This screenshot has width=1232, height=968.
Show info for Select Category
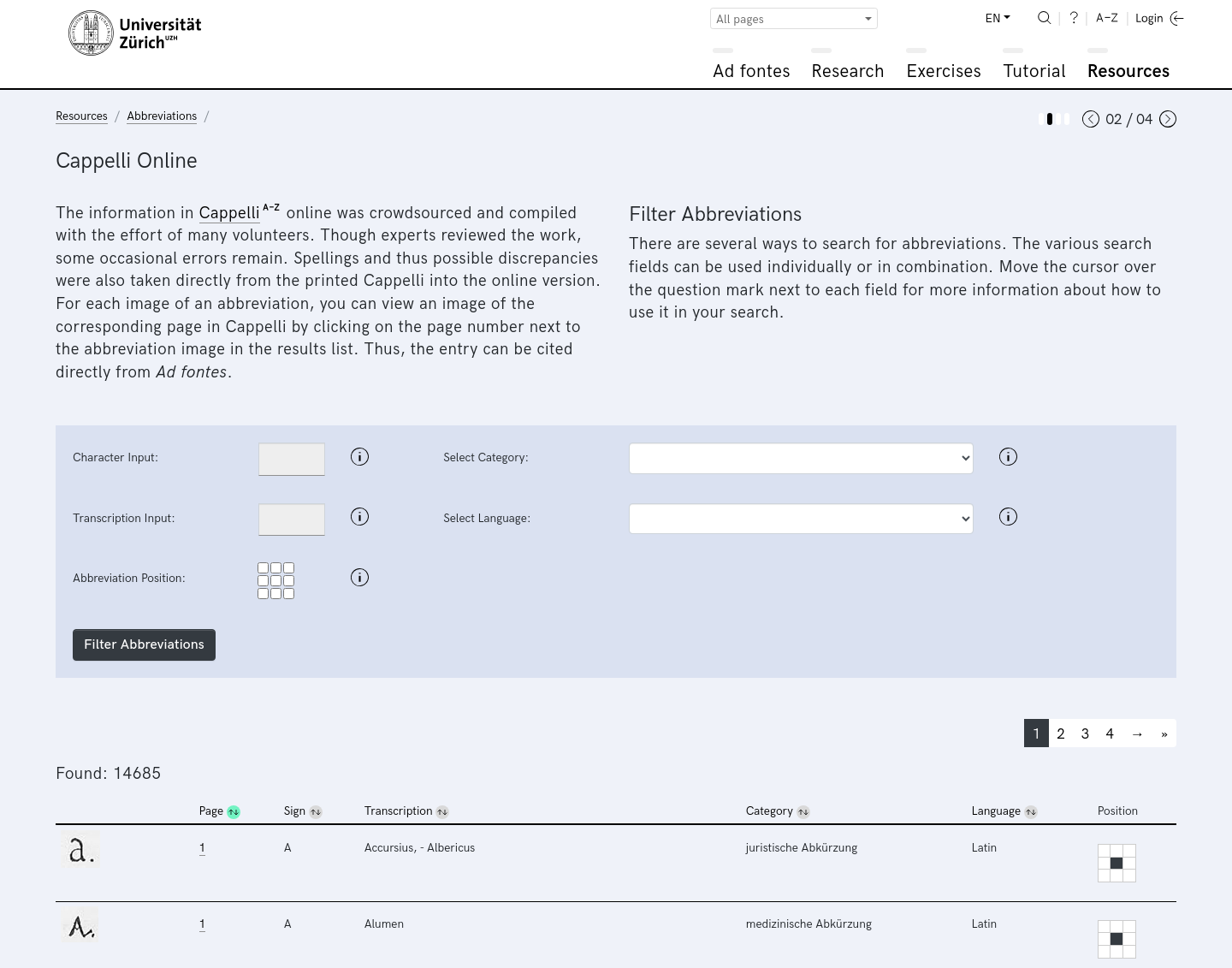[1008, 457]
